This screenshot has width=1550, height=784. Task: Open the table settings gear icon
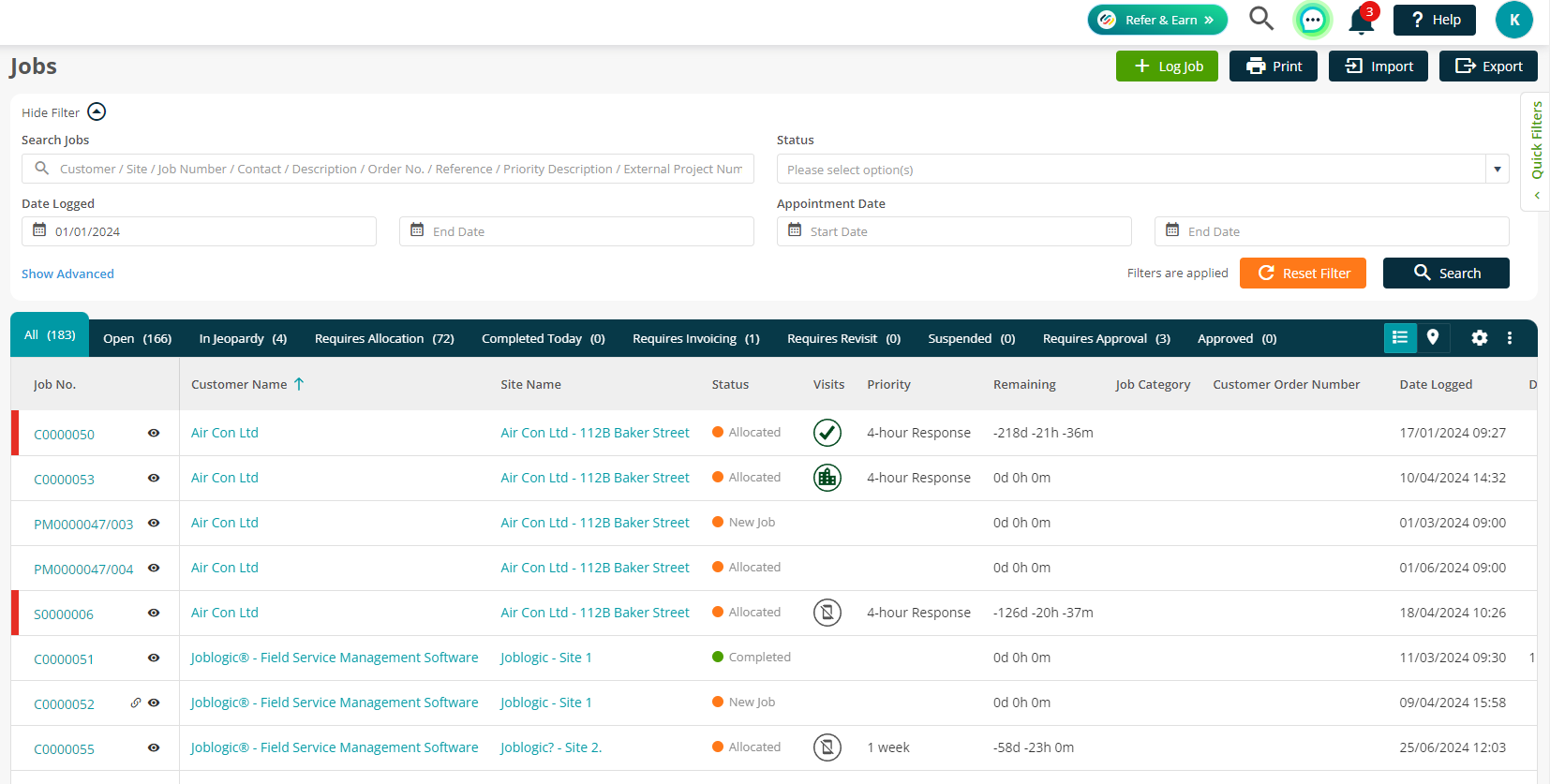[1480, 338]
